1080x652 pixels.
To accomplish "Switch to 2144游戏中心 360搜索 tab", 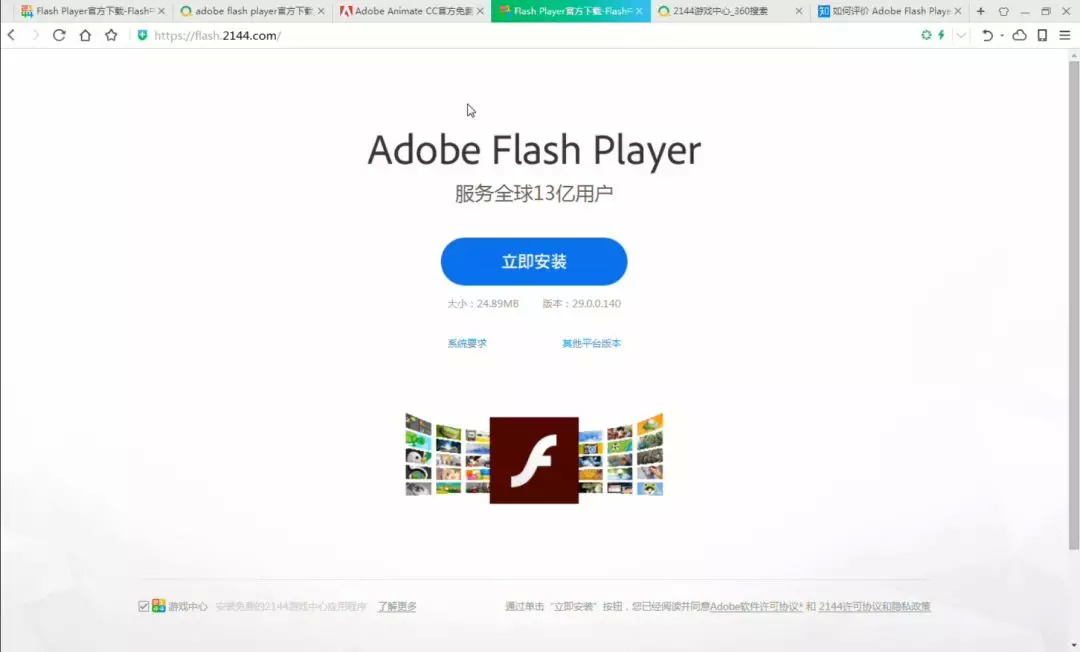I will (x=729, y=11).
